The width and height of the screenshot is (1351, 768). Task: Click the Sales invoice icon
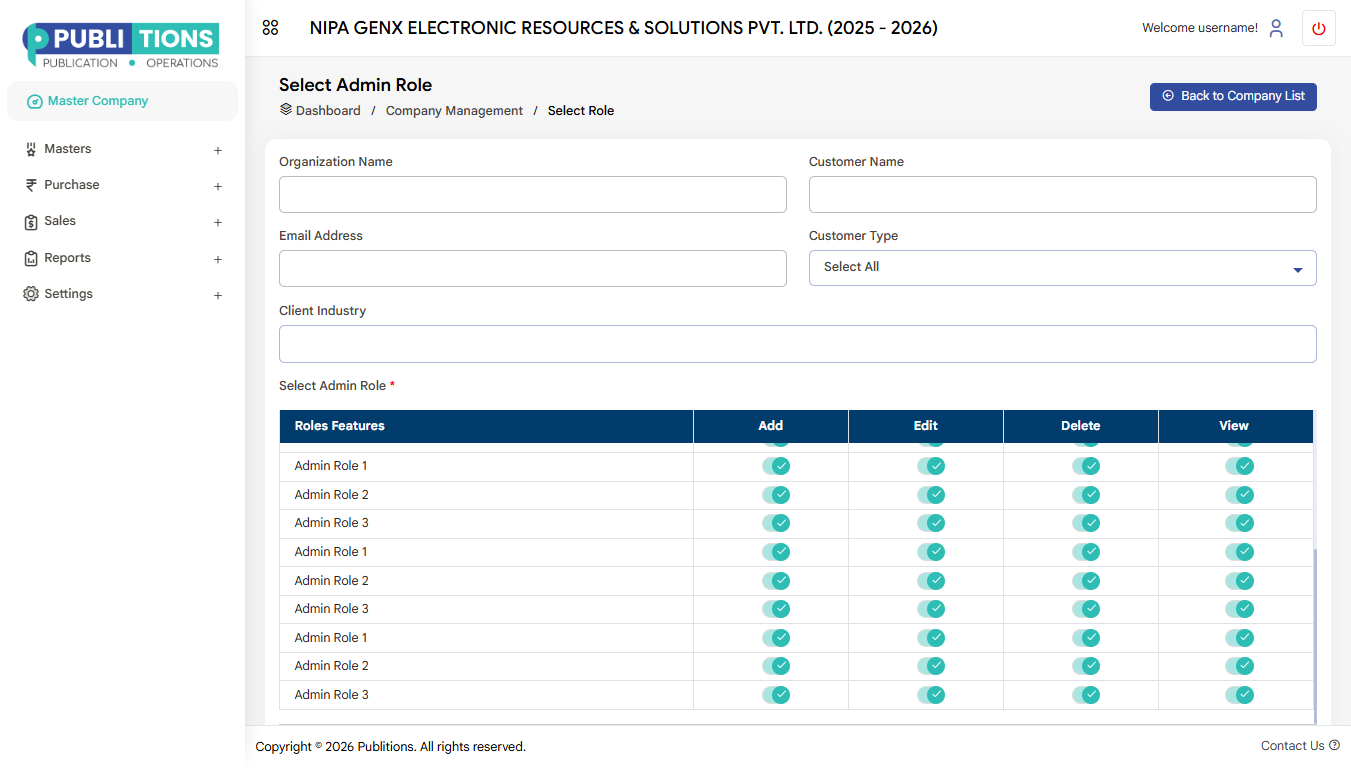[31, 222]
